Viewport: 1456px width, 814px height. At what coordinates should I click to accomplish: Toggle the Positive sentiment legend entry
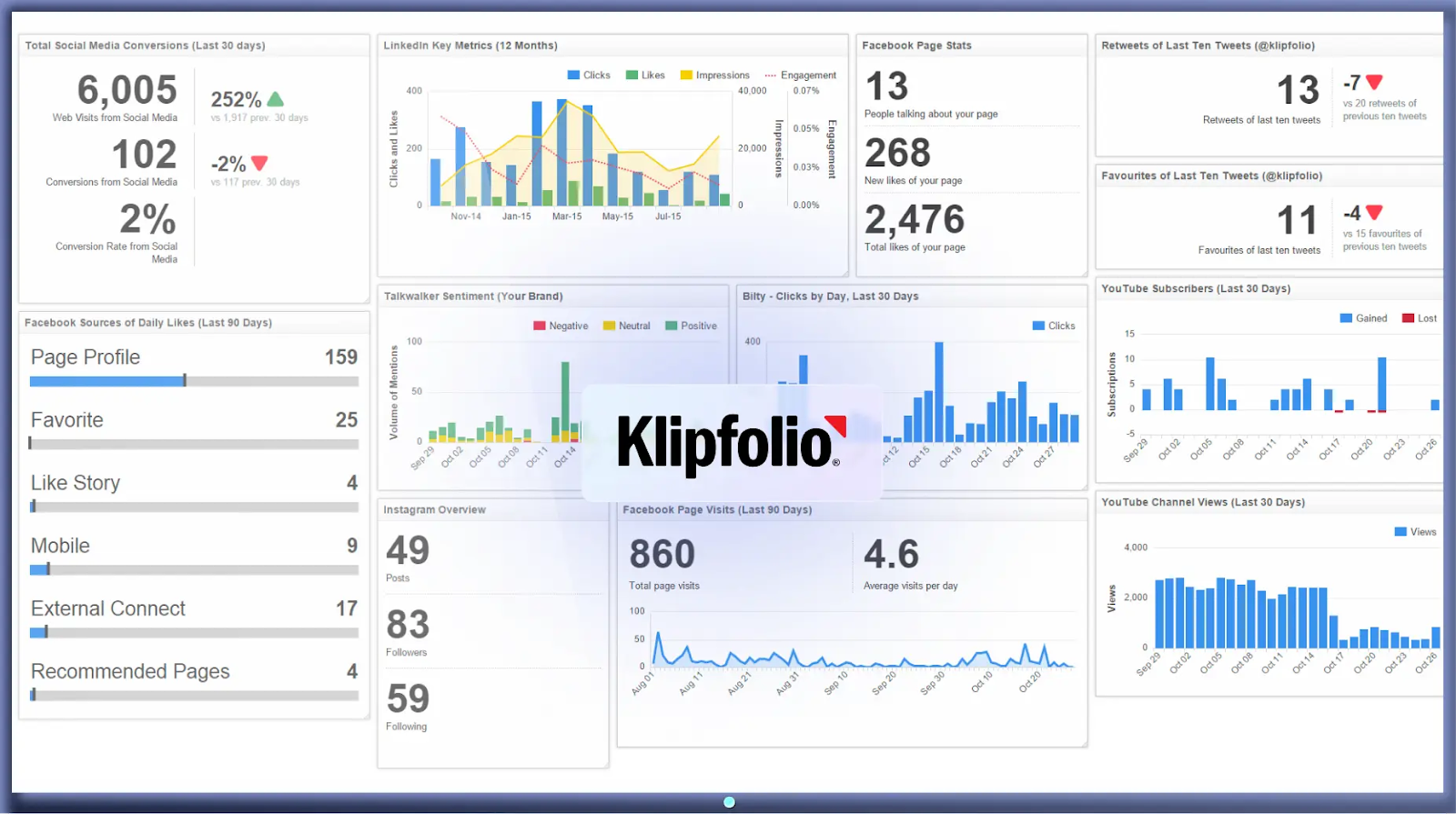tap(692, 326)
